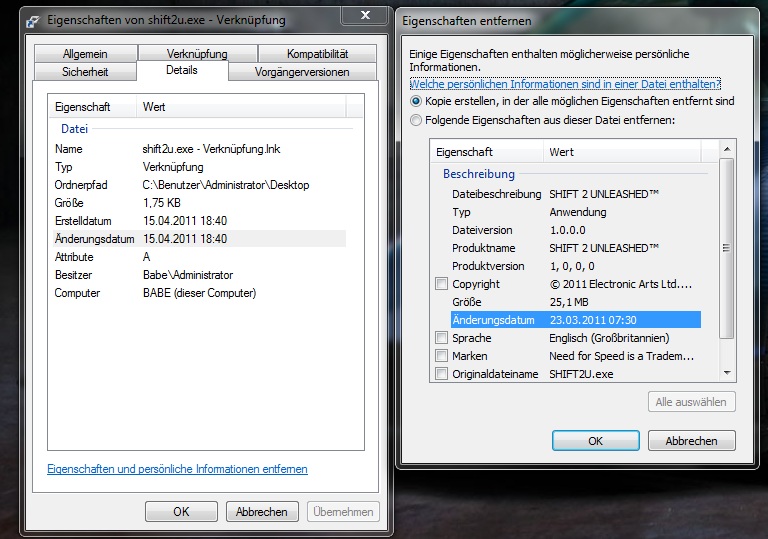Click scrollbar down arrow in property list
The image size is (768, 539).
pyautogui.click(x=727, y=373)
